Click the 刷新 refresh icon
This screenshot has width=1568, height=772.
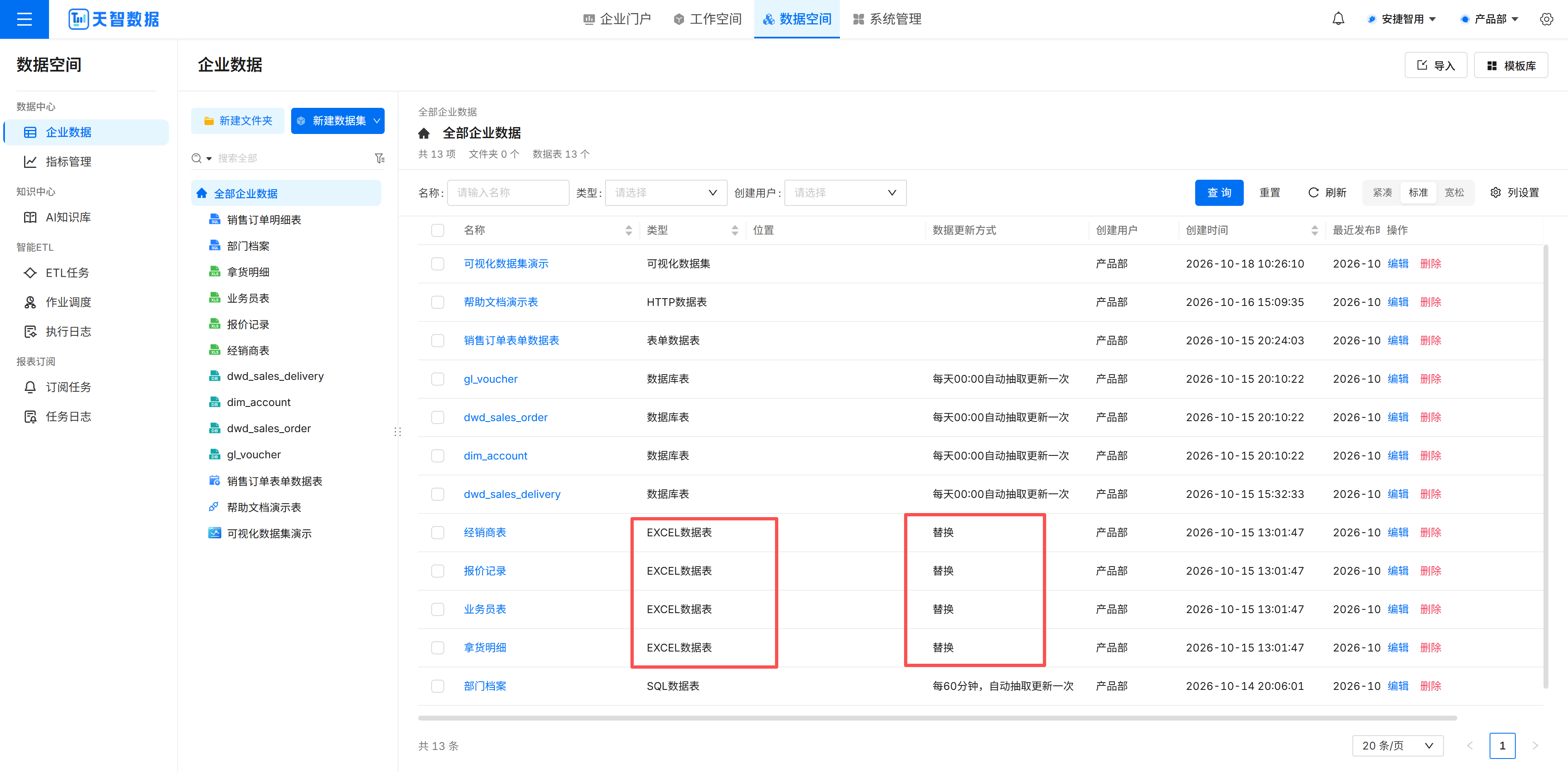1314,192
